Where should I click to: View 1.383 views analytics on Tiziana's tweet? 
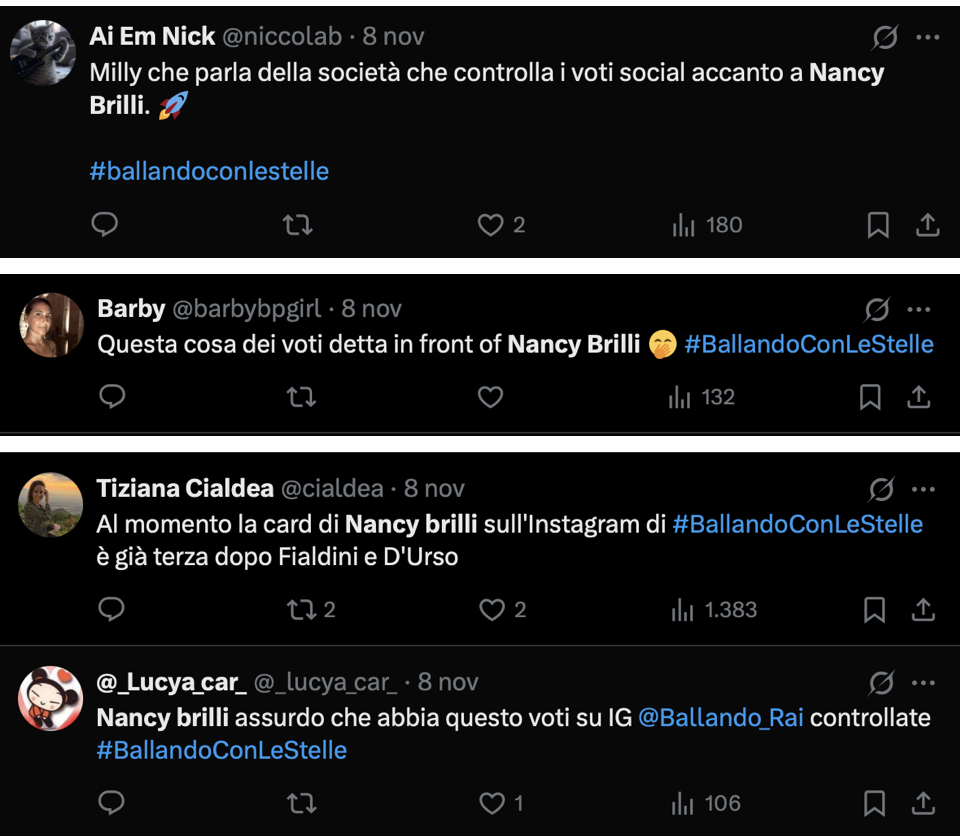(x=715, y=609)
